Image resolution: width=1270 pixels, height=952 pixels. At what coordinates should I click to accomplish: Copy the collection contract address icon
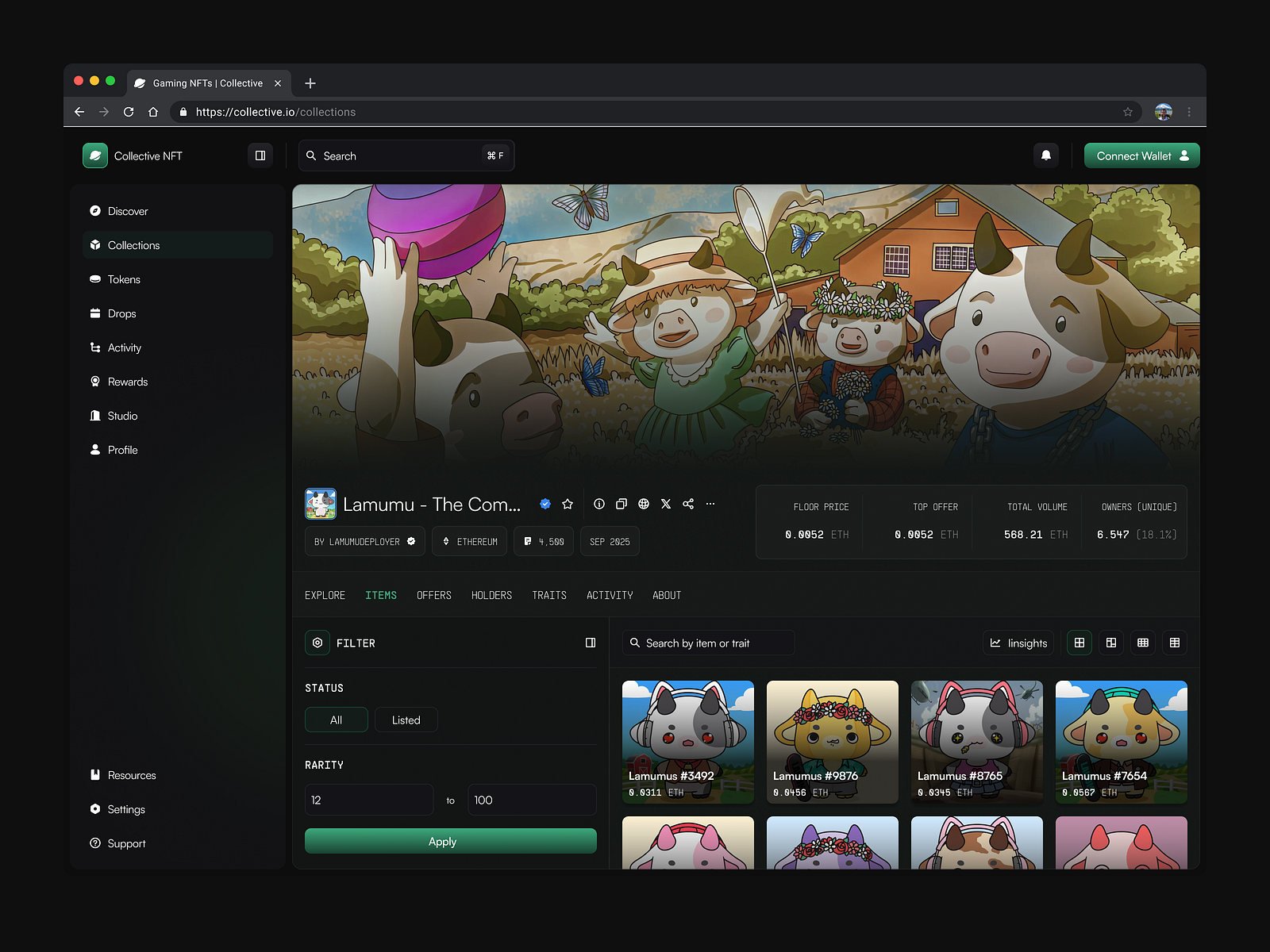(x=622, y=504)
